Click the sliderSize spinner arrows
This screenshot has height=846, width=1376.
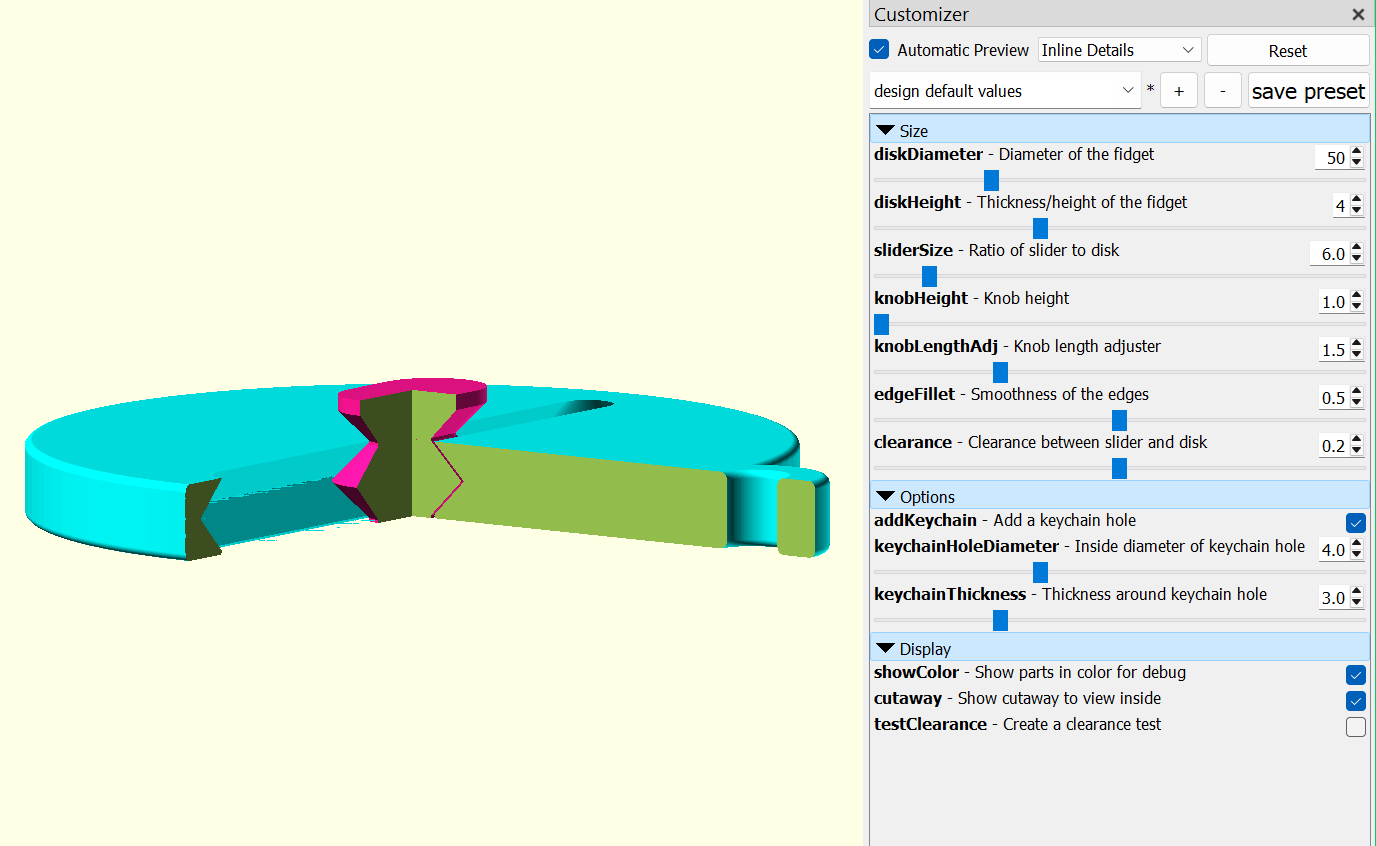point(1357,254)
